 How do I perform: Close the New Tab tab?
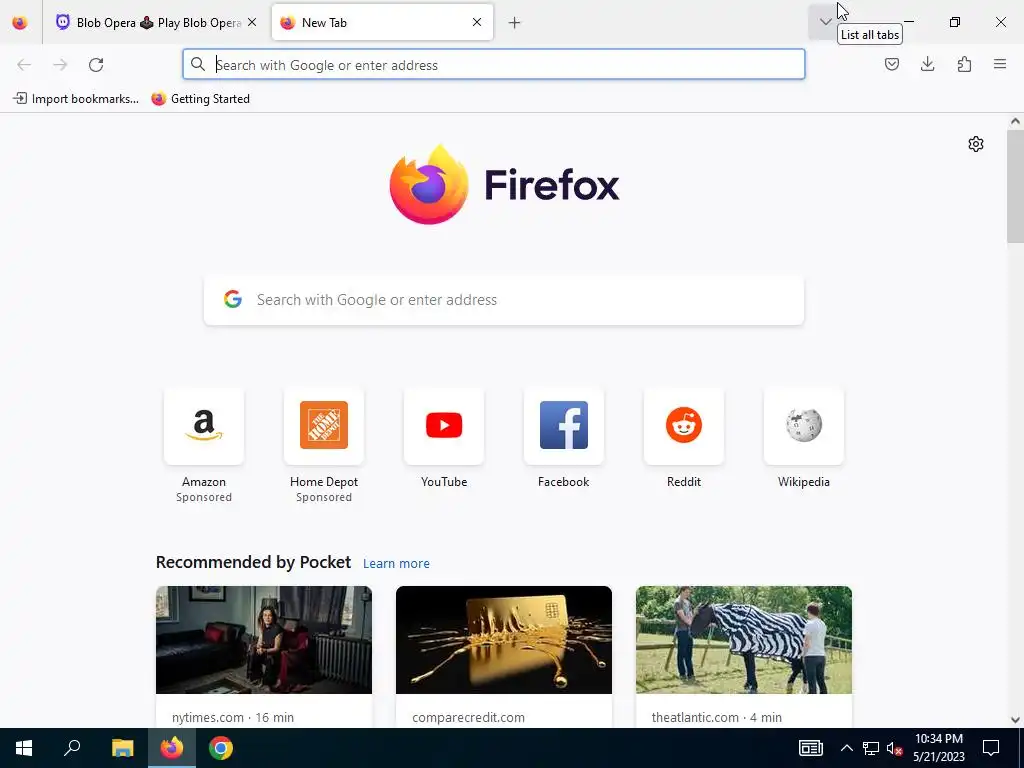click(477, 22)
